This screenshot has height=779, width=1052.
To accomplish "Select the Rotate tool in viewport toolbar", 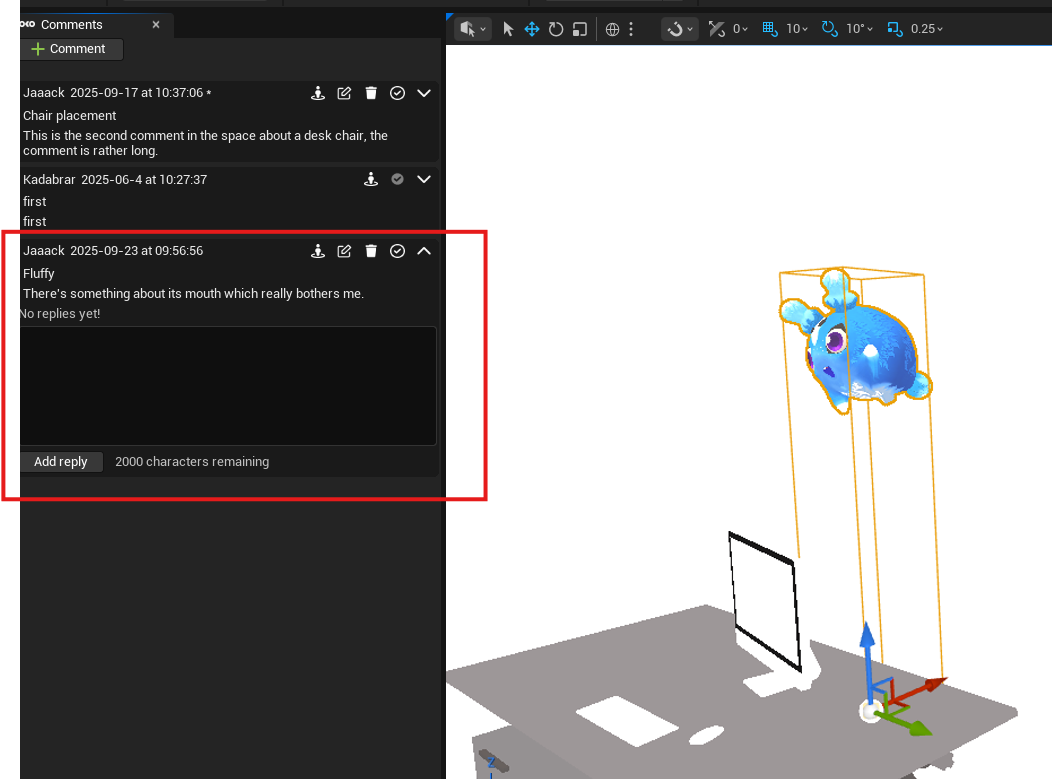I will point(556,29).
